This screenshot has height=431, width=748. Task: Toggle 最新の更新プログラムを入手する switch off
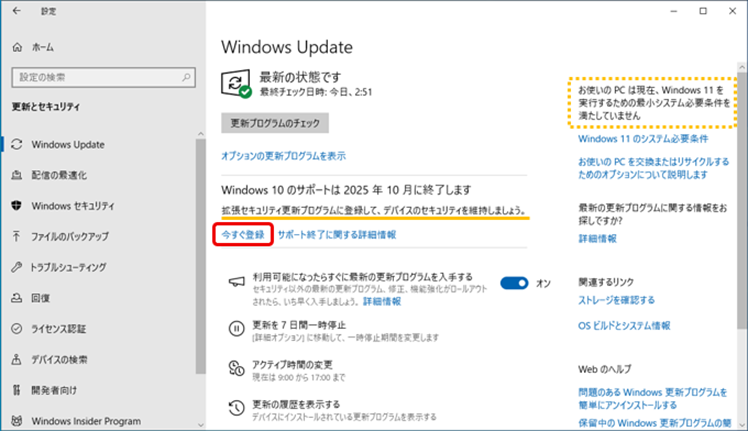coord(514,283)
